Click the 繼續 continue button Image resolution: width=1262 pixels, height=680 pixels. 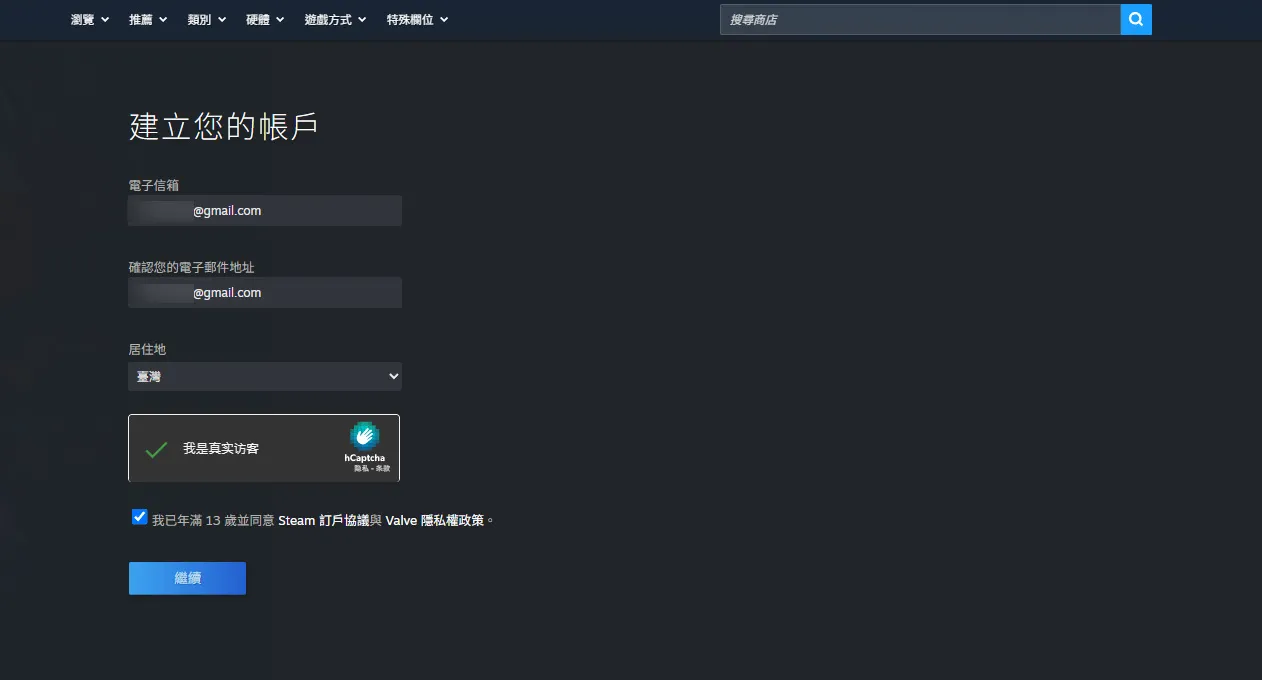[187, 578]
